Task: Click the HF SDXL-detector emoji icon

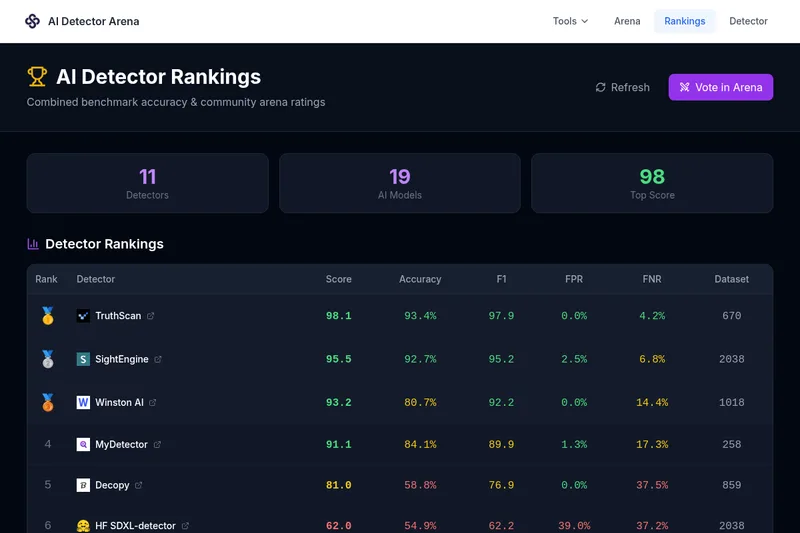Action: pyautogui.click(x=83, y=526)
